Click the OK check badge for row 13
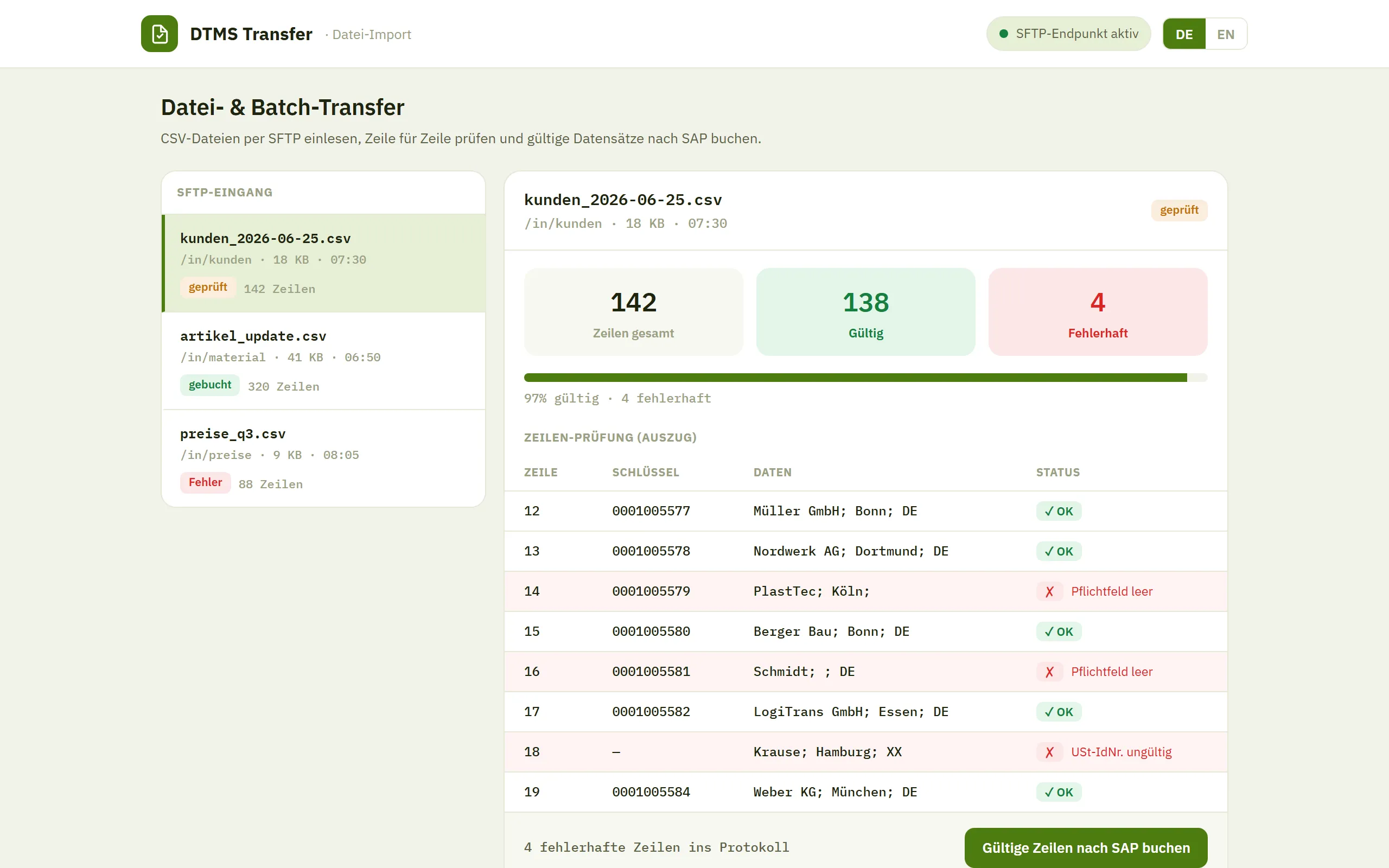The width and height of the screenshot is (1389, 868). 1059,551
